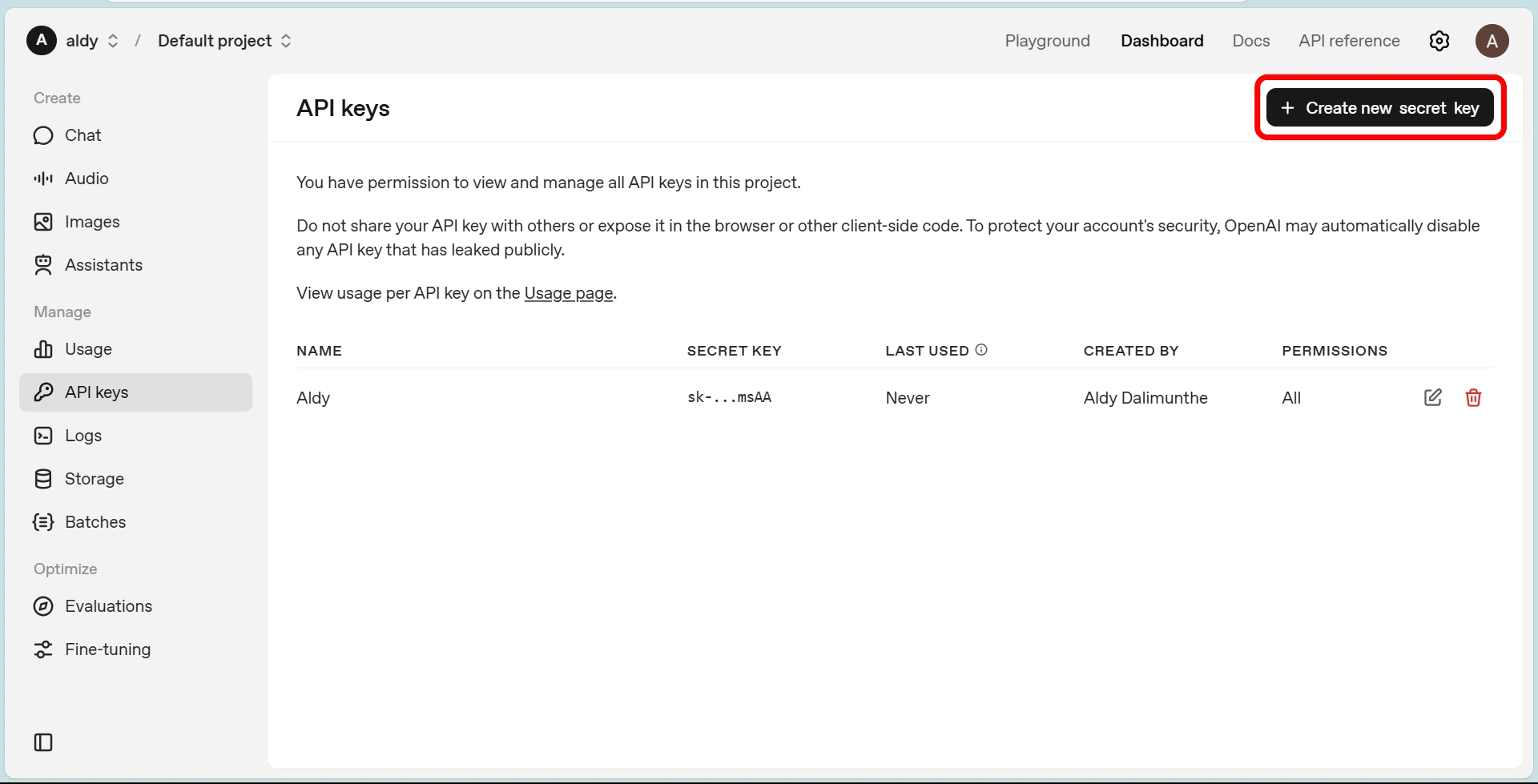The width and height of the screenshot is (1538, 784).
Task: Click the API keys key icon
Action: 43,392
